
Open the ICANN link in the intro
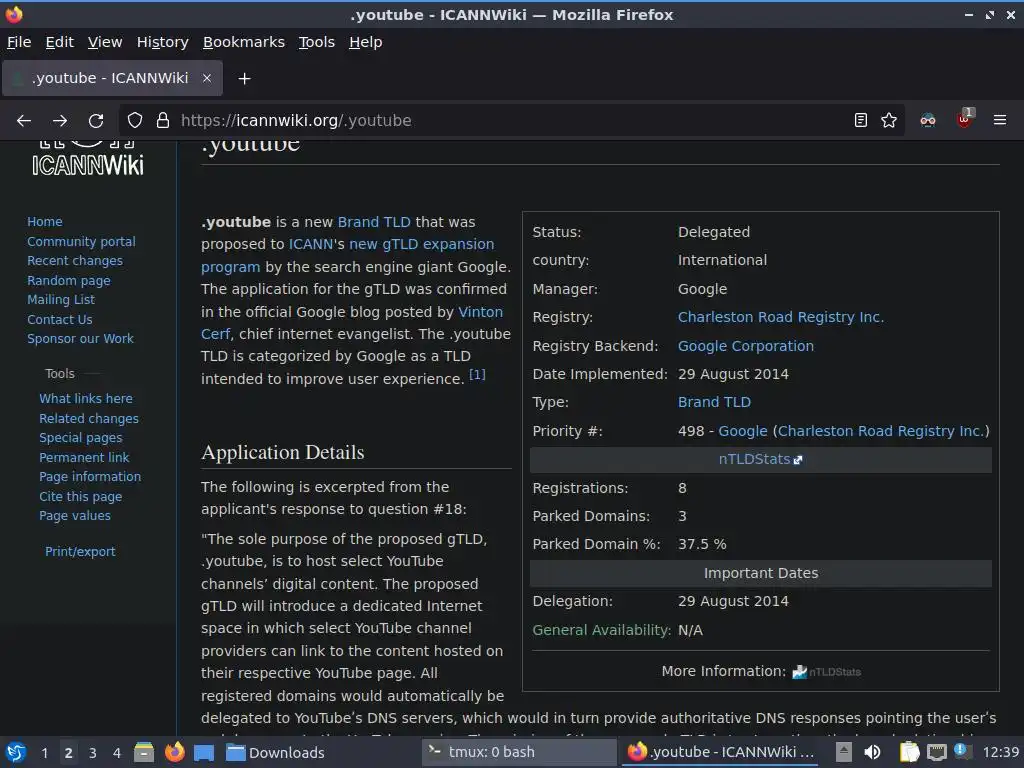311,244
